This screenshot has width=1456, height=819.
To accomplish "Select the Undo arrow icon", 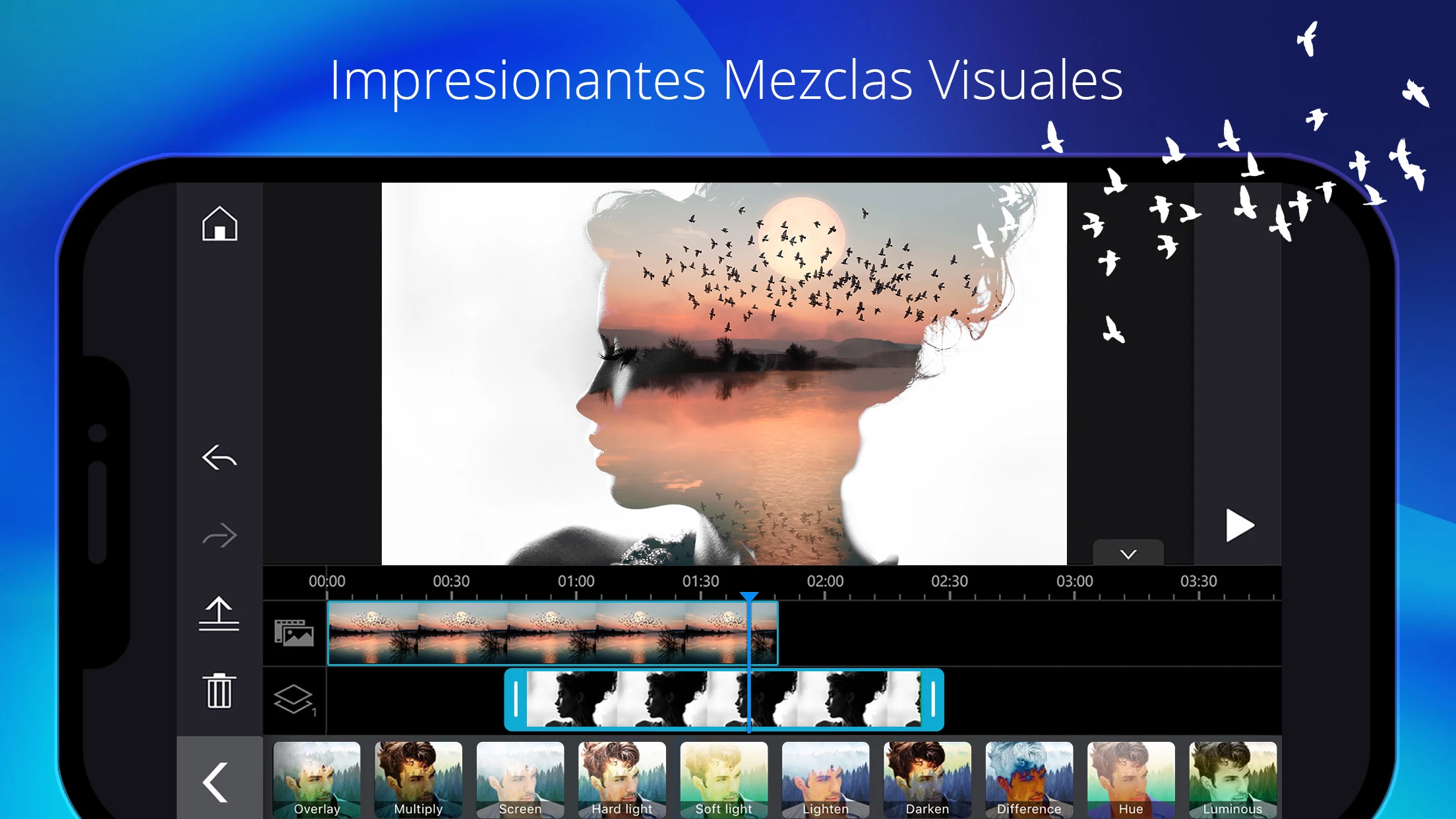I will [219, 458].
